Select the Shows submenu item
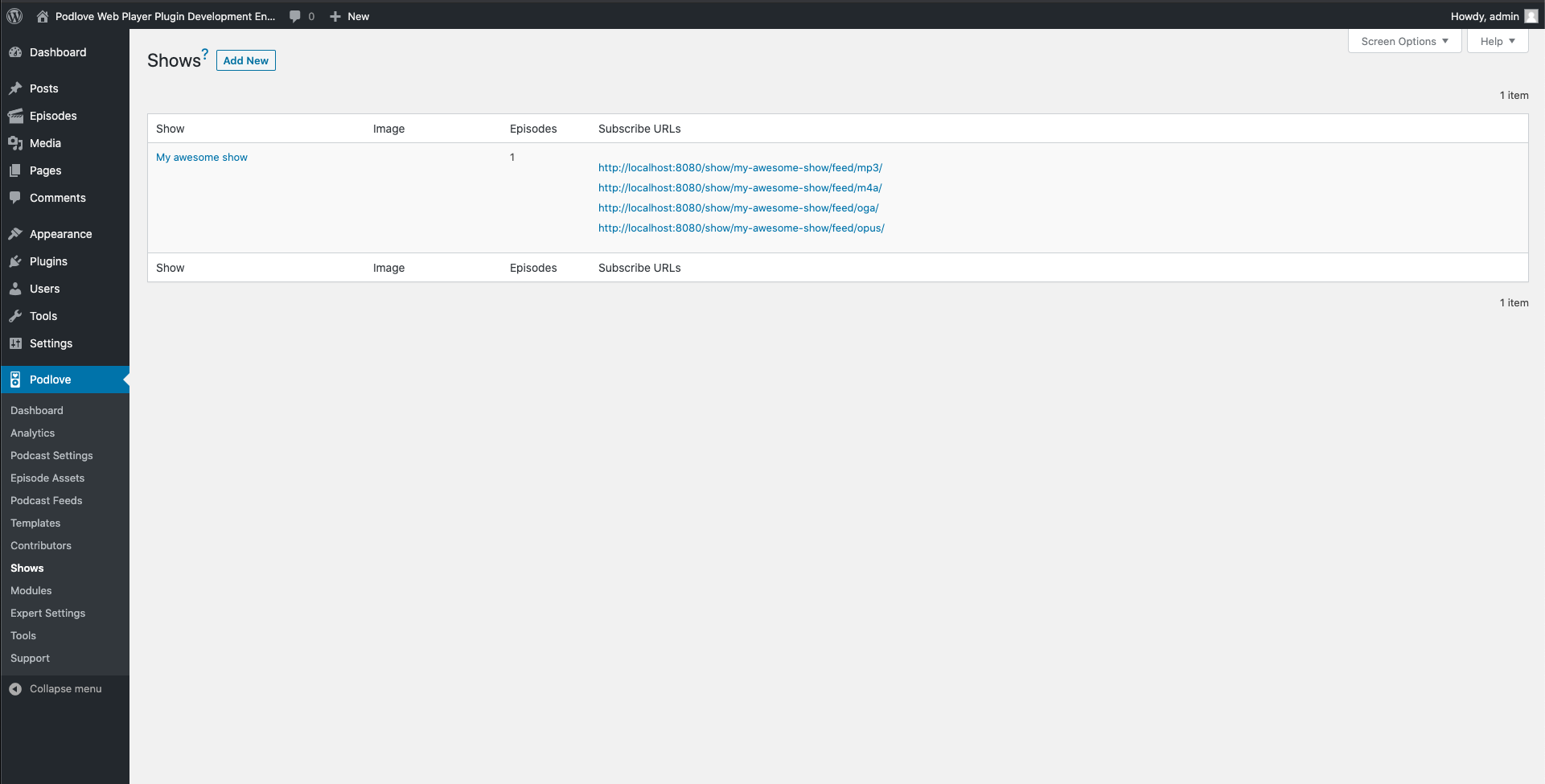The width and height of the screenshot is (1545, 784). point(27,568)
